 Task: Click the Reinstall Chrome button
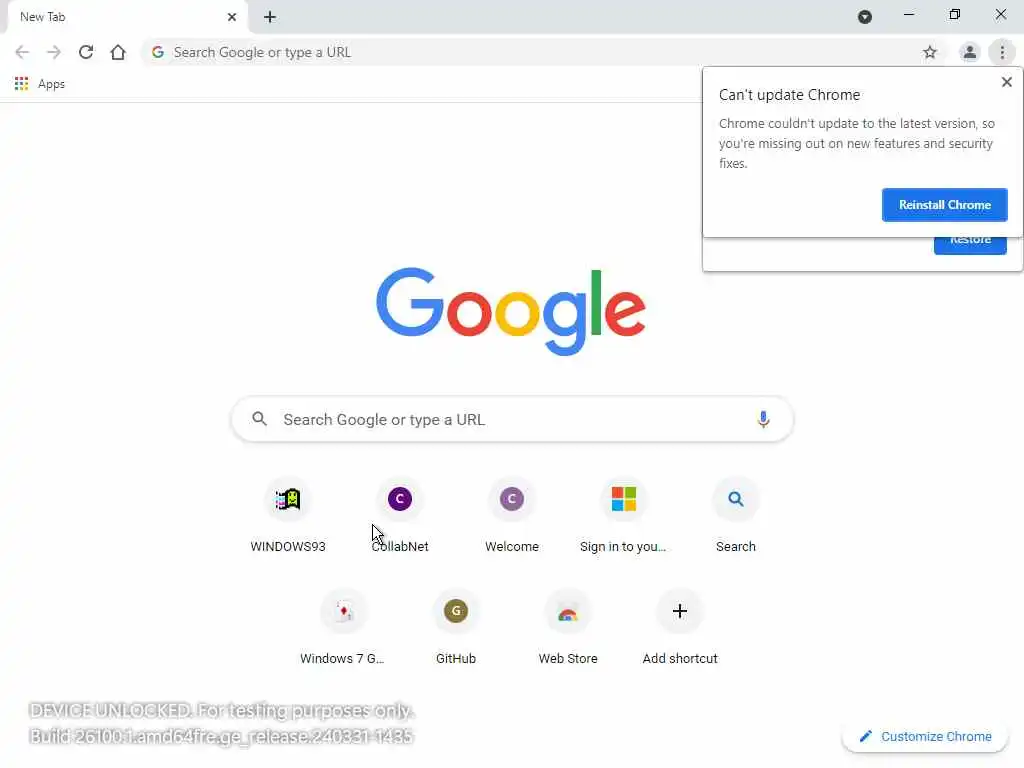pos(944,205)
